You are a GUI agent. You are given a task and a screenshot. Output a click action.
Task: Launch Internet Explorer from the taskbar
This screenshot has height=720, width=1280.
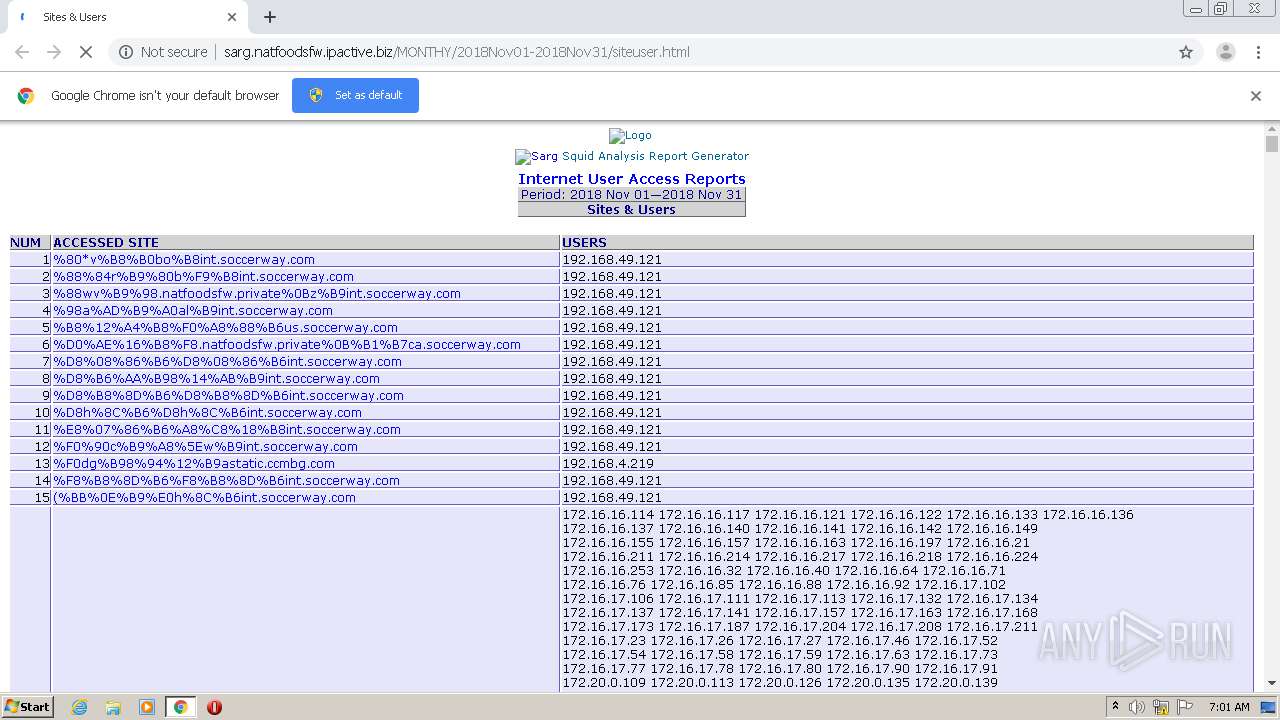pyautogui.click(x=79, y=707)
